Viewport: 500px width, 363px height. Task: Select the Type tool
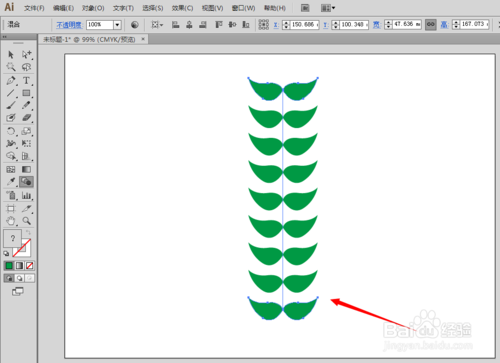[x=26, y=80]
